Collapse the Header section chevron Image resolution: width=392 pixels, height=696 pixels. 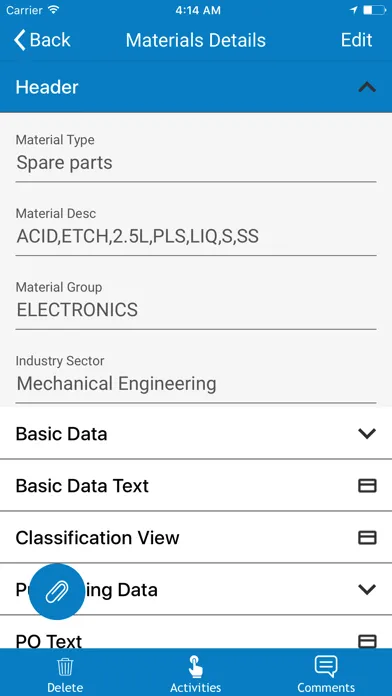[367, 87]
